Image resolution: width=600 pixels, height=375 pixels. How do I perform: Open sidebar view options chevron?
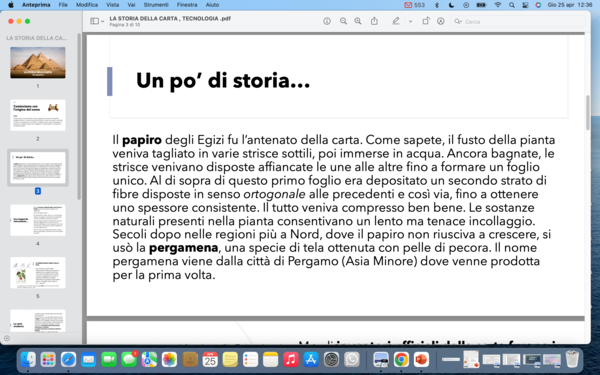point(103,21)
